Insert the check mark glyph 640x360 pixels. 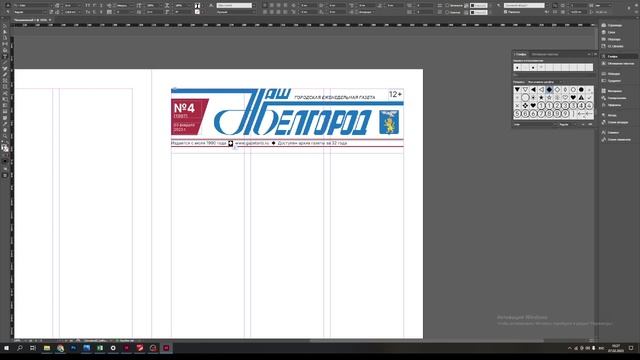coord(589,98)
